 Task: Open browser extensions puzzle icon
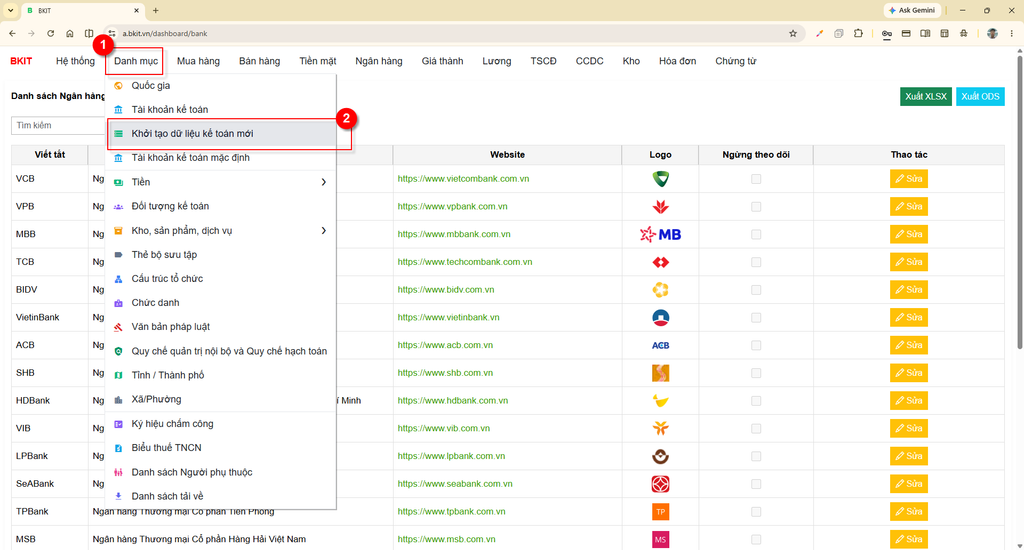(858, 33)
